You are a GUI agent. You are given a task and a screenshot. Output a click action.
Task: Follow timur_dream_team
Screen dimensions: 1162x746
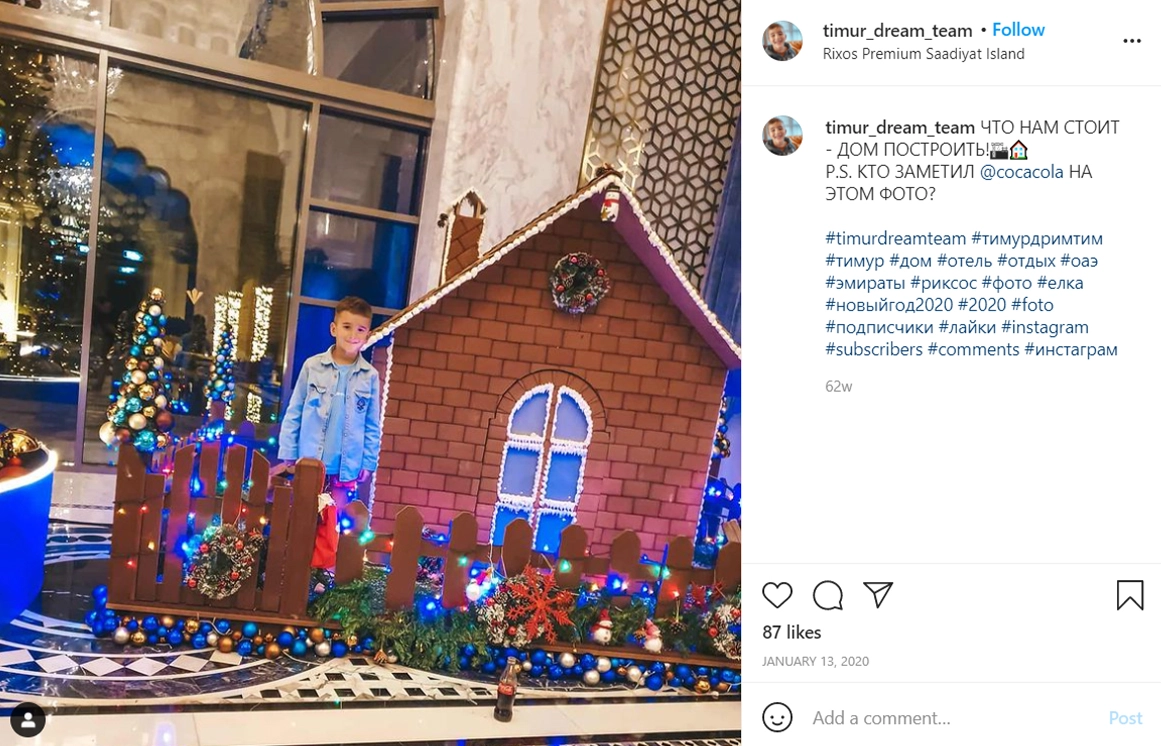1018,30
